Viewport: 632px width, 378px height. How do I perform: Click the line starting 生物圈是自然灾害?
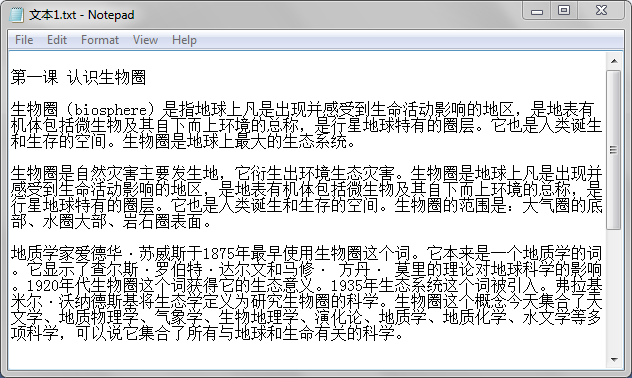pos(306,174)
